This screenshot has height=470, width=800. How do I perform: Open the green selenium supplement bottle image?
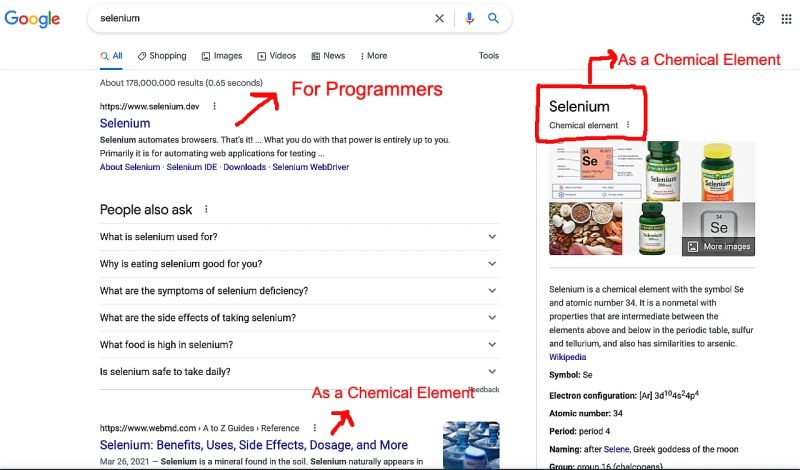point(663,171)
